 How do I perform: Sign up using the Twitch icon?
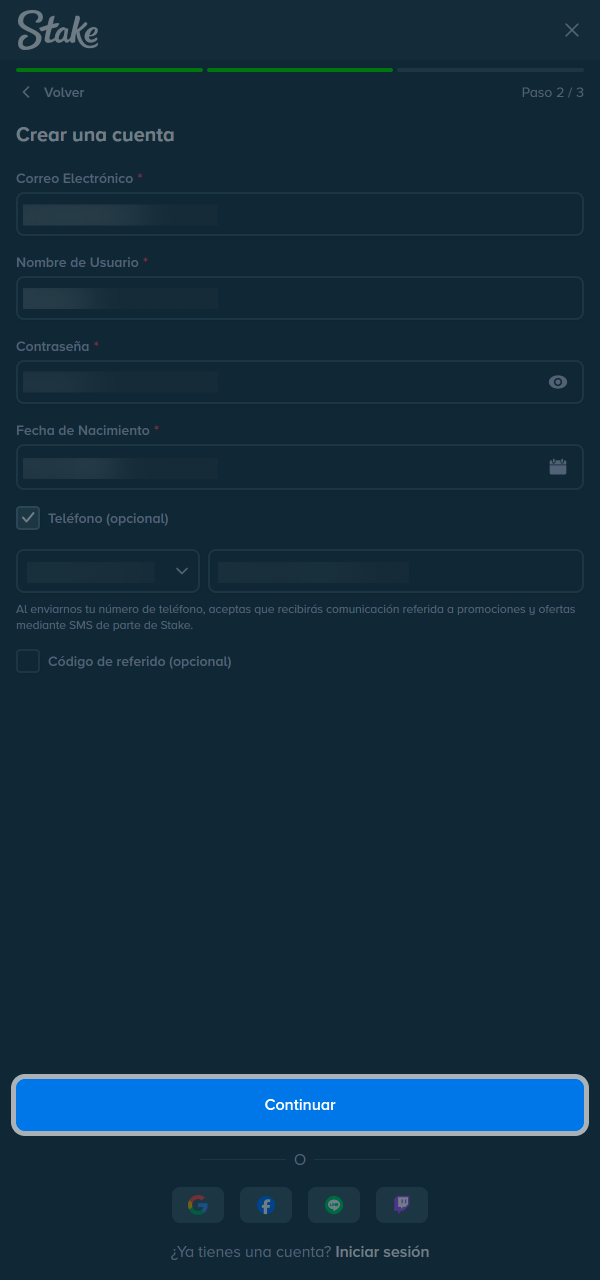tap(402, 1204)
